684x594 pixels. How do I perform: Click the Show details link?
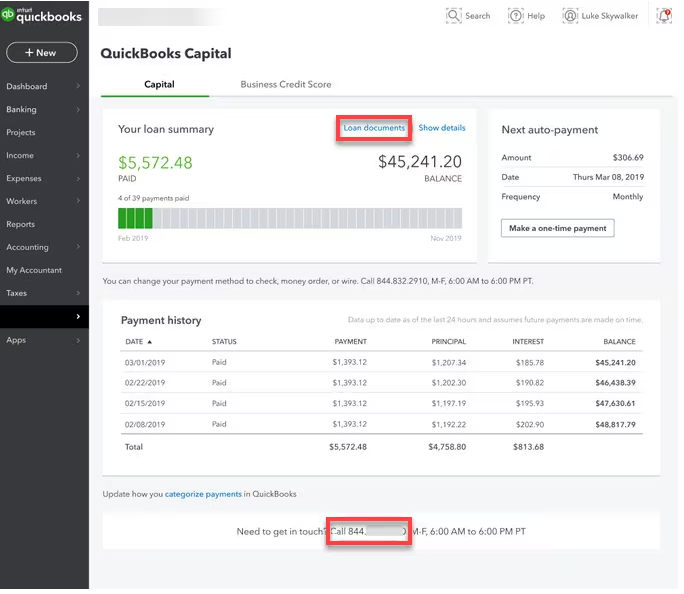441,128
